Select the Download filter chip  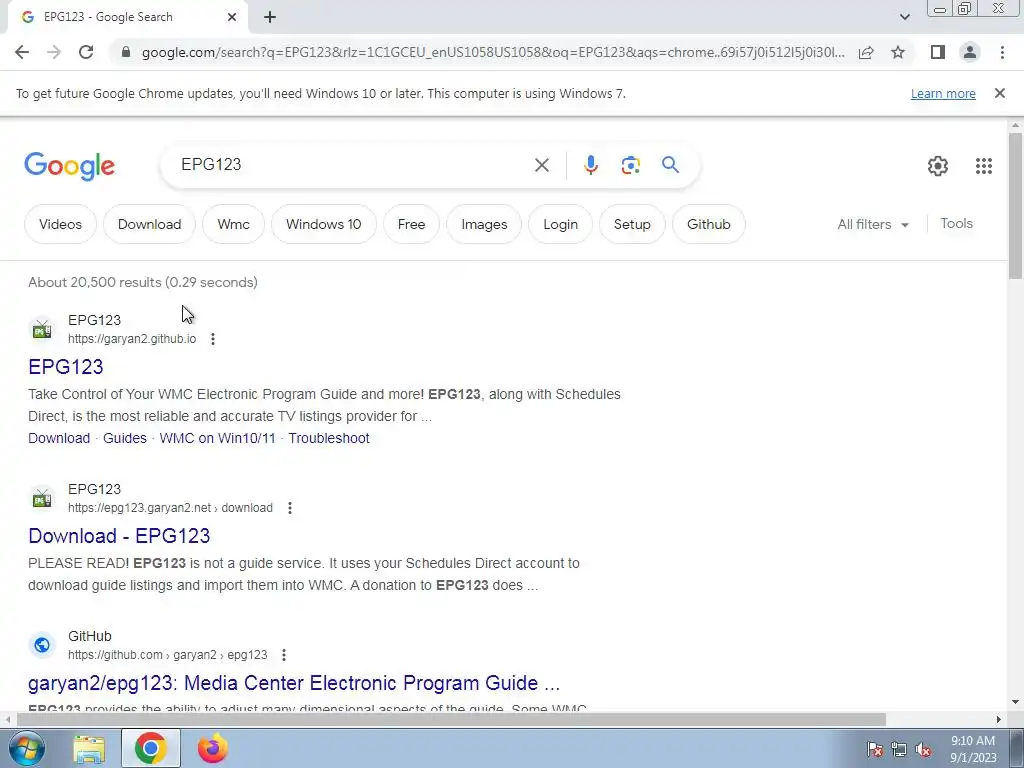[150, 224]
